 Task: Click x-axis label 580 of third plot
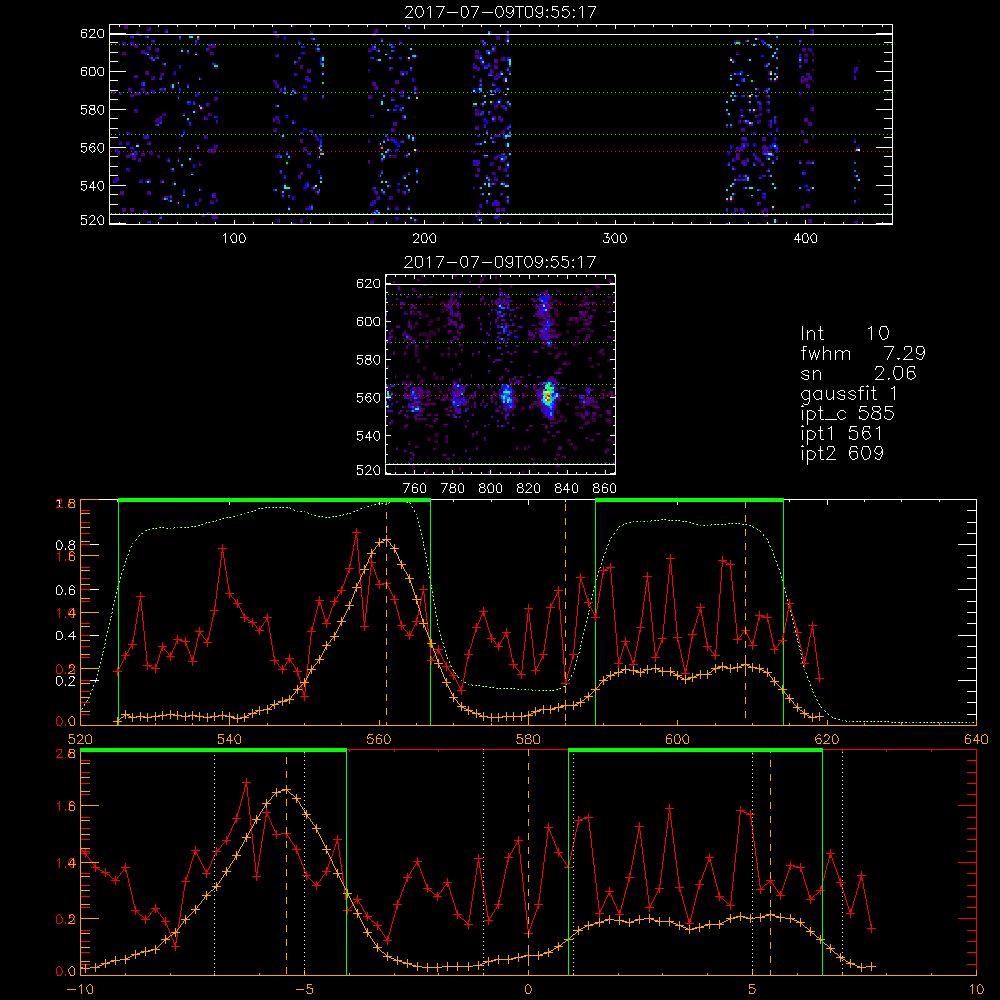[528, 740]
